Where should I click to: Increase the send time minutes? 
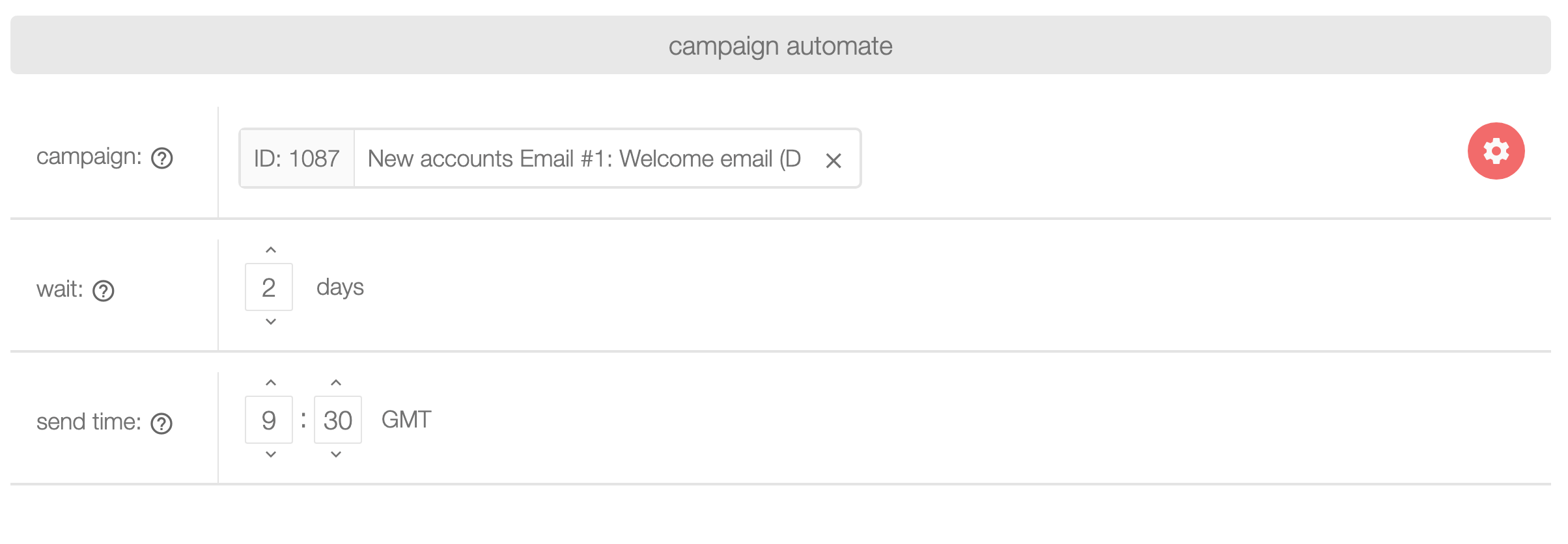(336, 383)
